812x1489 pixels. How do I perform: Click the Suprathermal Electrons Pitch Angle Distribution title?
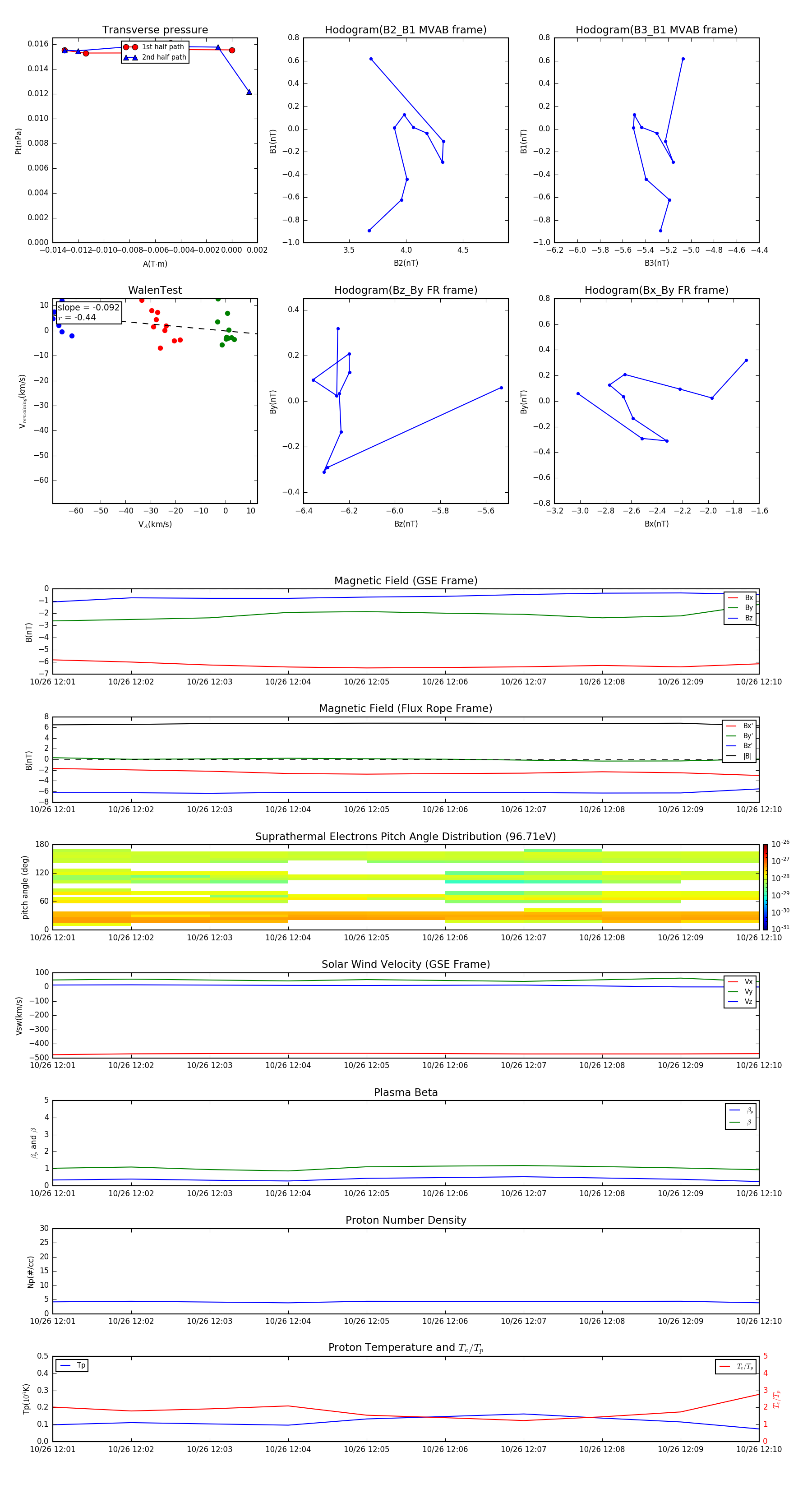click(x=406, y=837)
